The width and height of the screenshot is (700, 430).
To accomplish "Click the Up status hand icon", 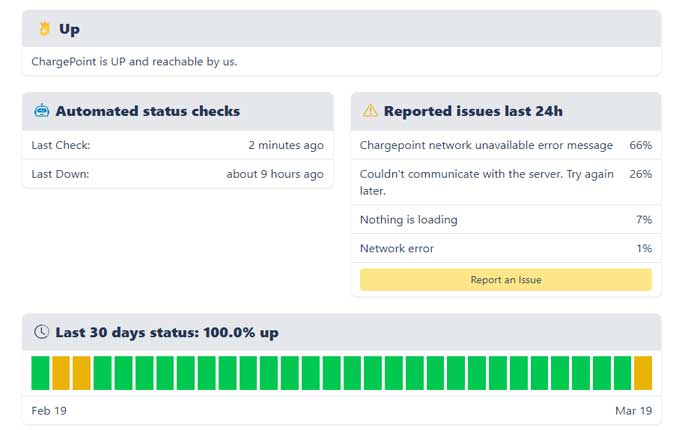I will click(x=43, y=29).
